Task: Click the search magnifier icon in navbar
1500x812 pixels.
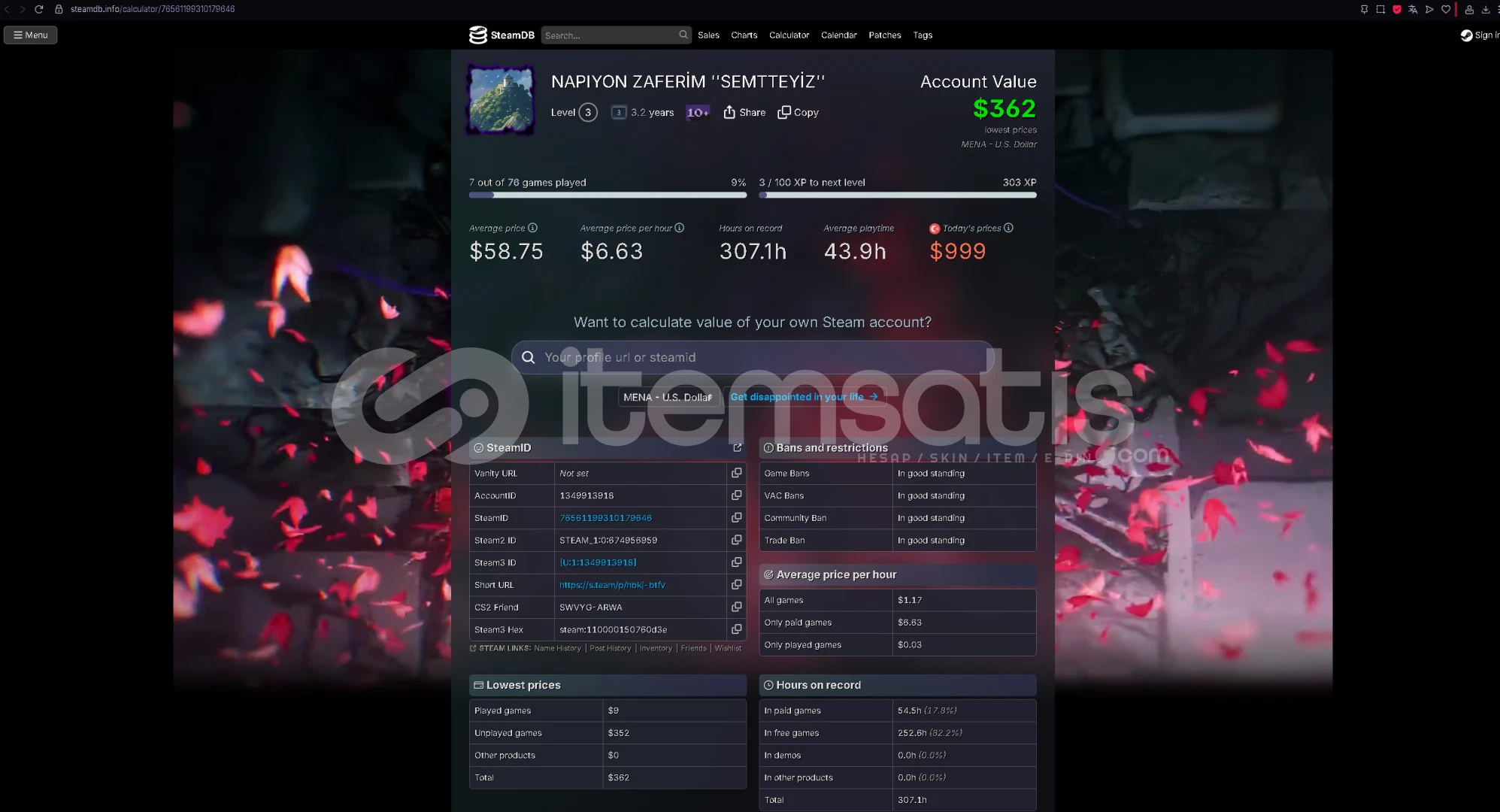Action: point(683,35)
